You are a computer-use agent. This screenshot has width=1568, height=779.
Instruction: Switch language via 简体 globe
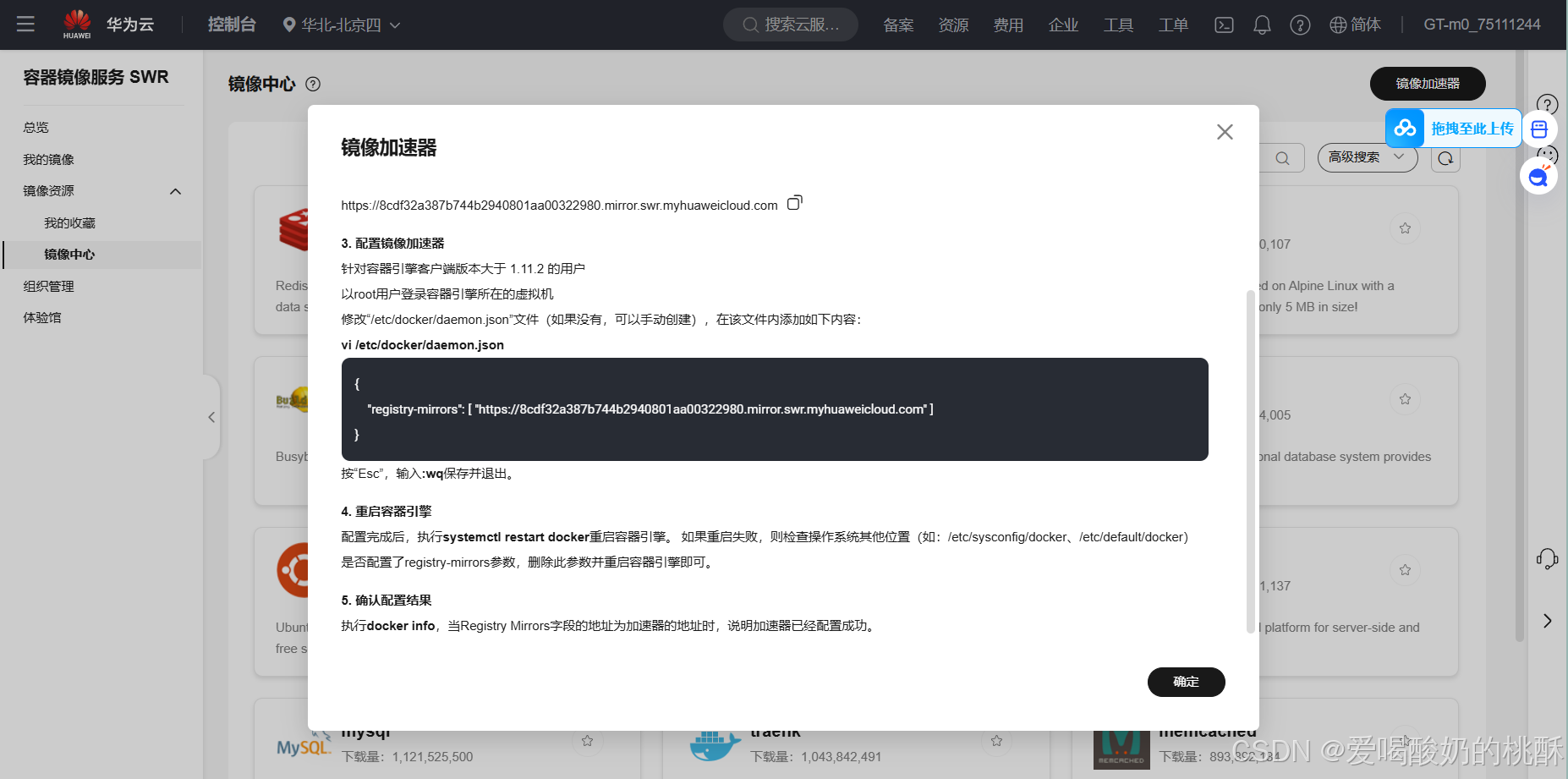click(x=1355, y=25)
